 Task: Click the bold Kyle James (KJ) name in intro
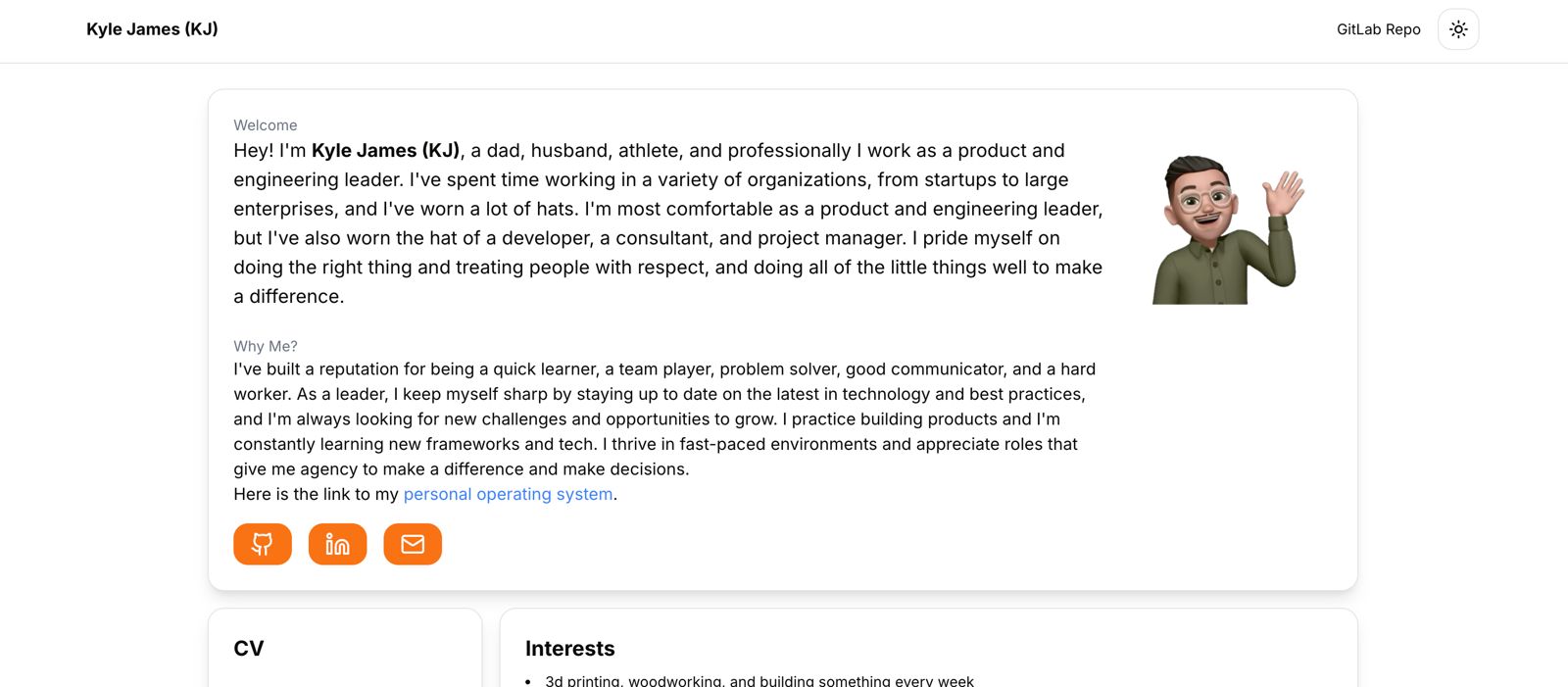385,151
